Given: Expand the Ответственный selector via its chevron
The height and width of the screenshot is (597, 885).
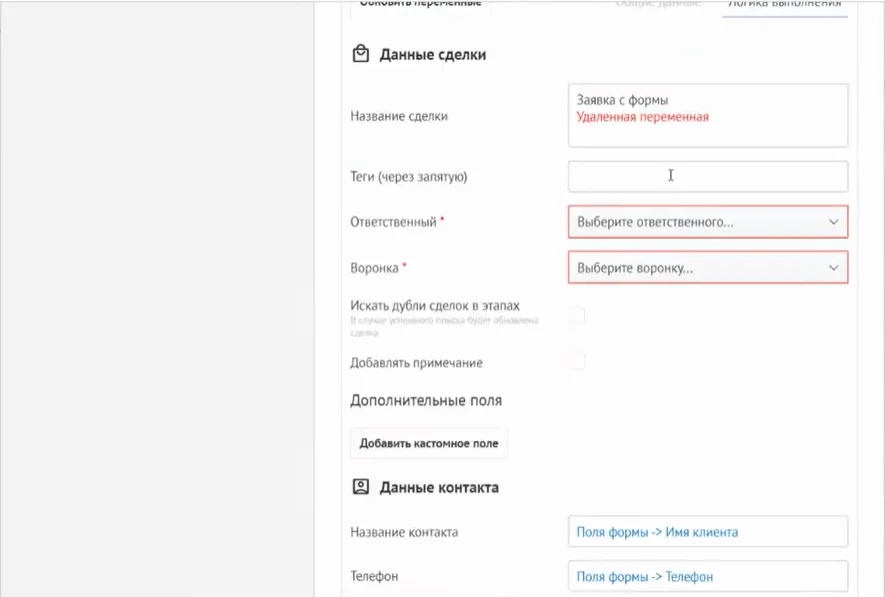Looking at the screenshot, I should 836,221.
